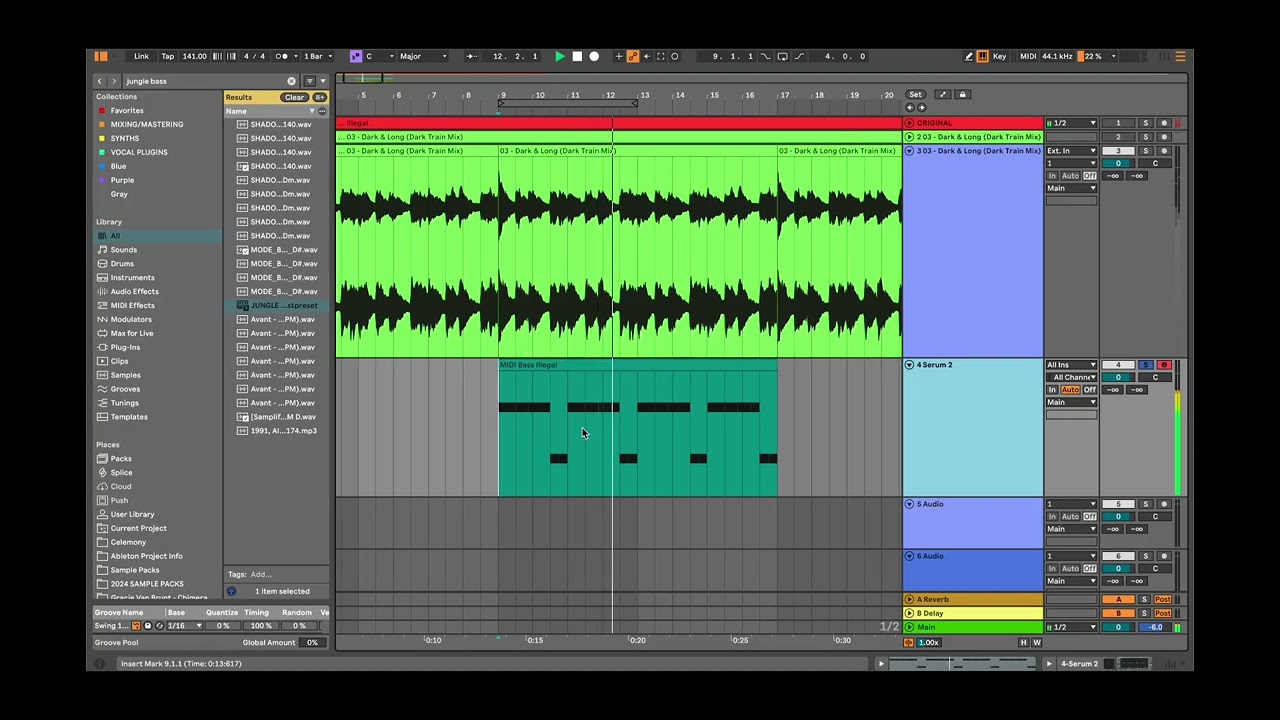Viewport: 1280px width, 720px height.
Task: Toggle Scale Mode in the control bar
Action: click(355, 56)
